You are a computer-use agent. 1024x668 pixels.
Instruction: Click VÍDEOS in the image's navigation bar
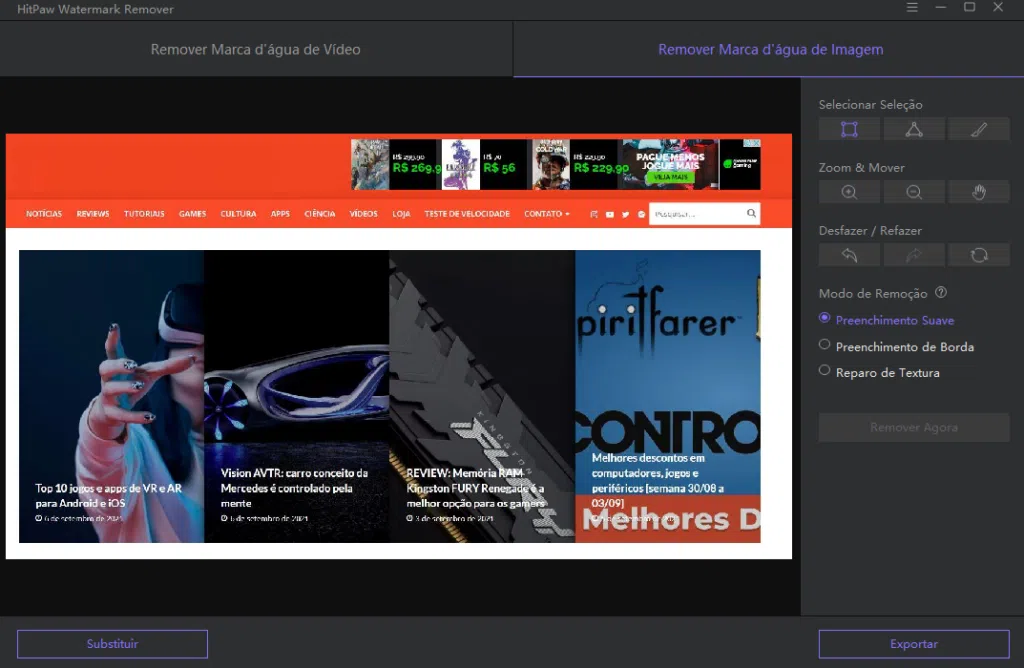(x=363, y=214)
